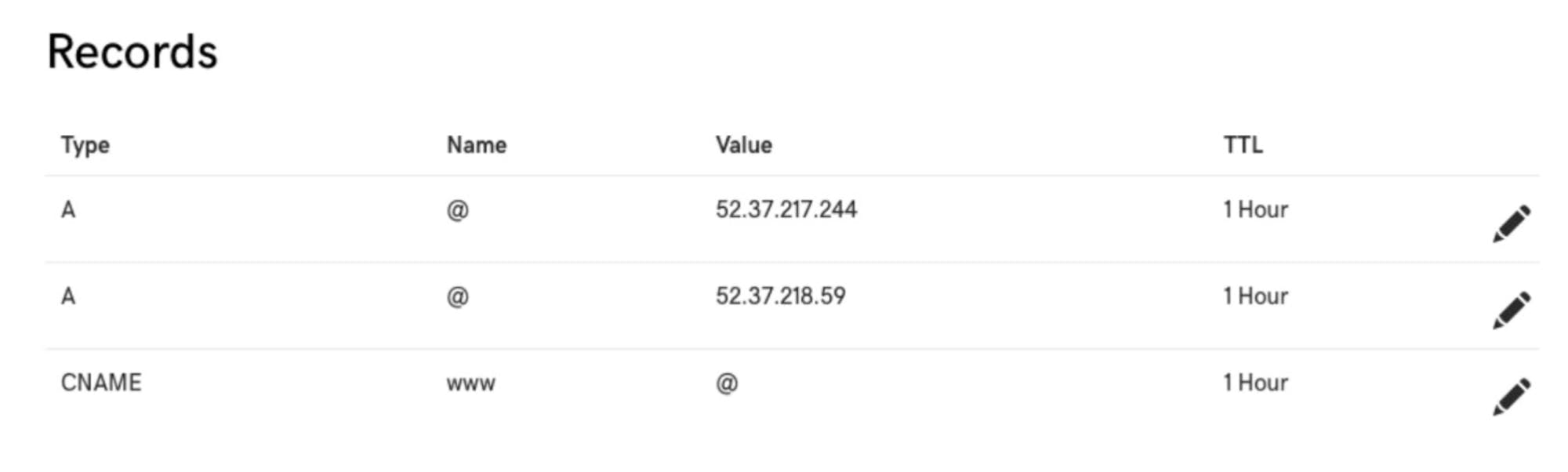1568x472 pixels.
Task: Click 1 Hour TTL for 52.37.217.244
Action: click(x=1255, y=210)
